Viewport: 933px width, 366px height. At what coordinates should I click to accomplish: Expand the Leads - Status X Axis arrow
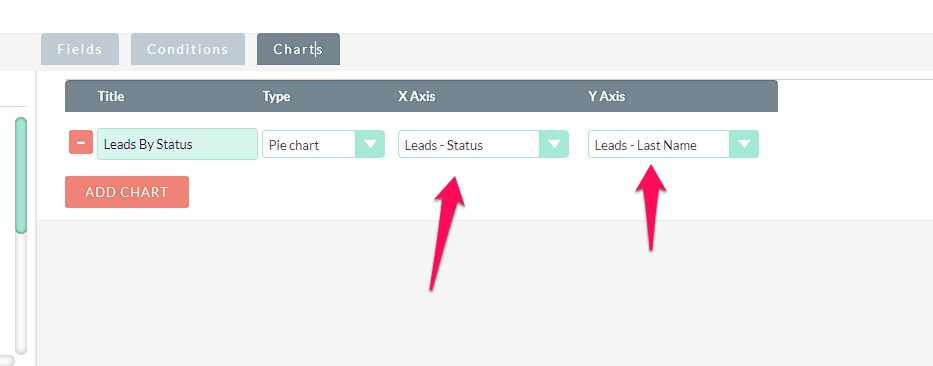coord(554,145)
